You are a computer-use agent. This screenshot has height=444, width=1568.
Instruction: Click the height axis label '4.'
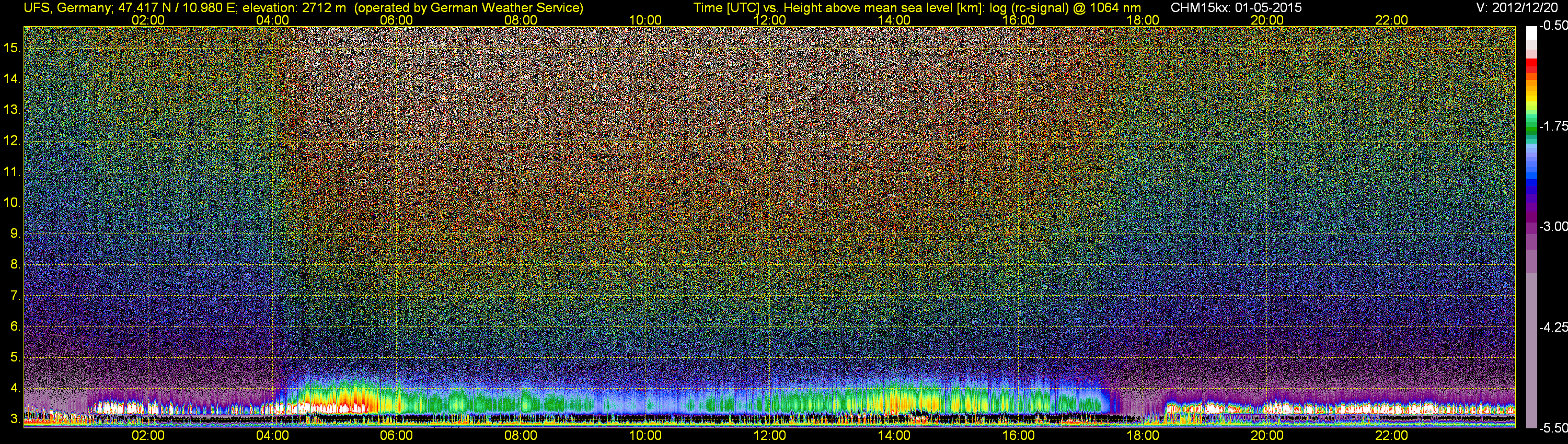(x=15, y=388)
